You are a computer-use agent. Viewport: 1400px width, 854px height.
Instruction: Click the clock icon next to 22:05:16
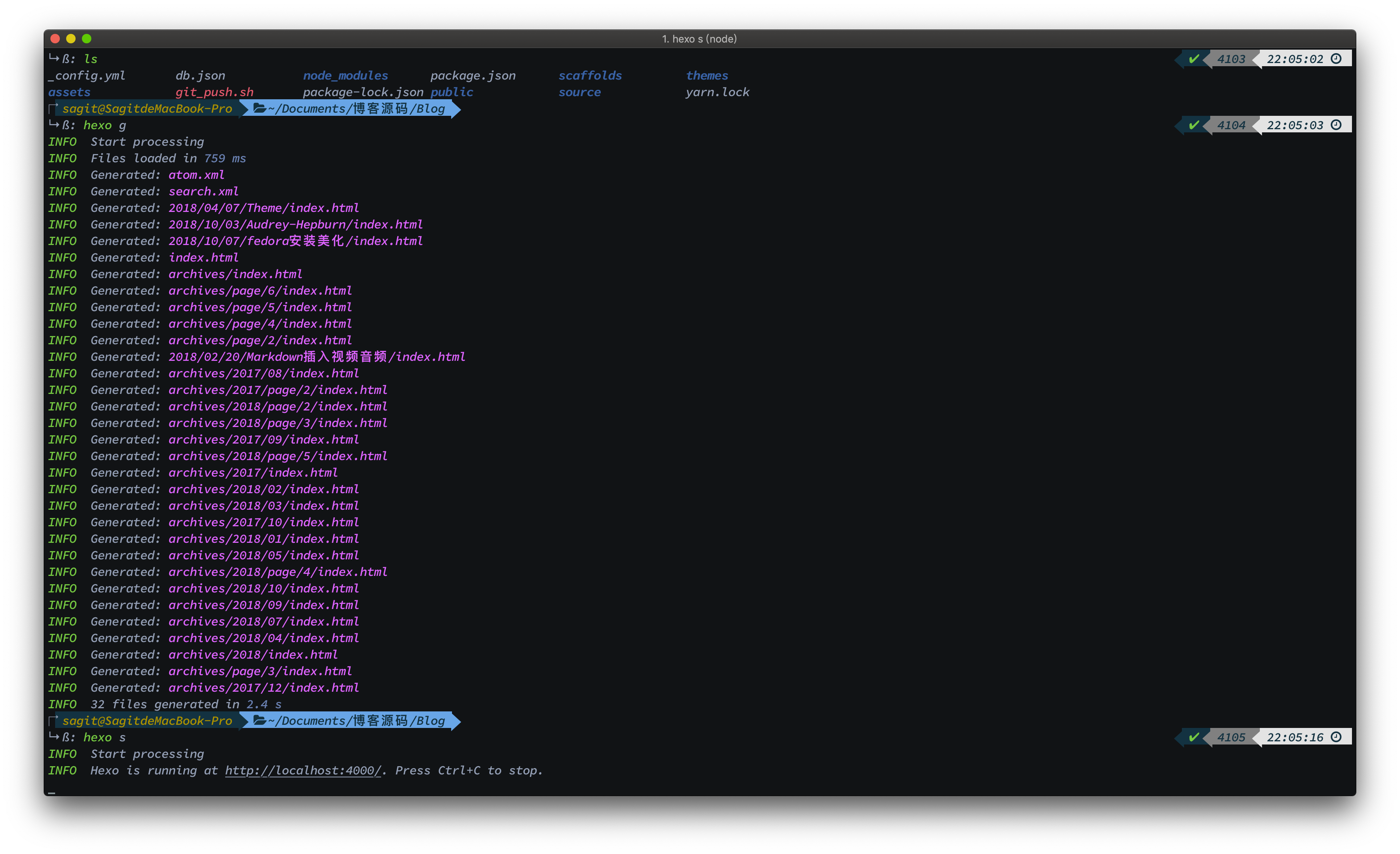[1336, 737]
